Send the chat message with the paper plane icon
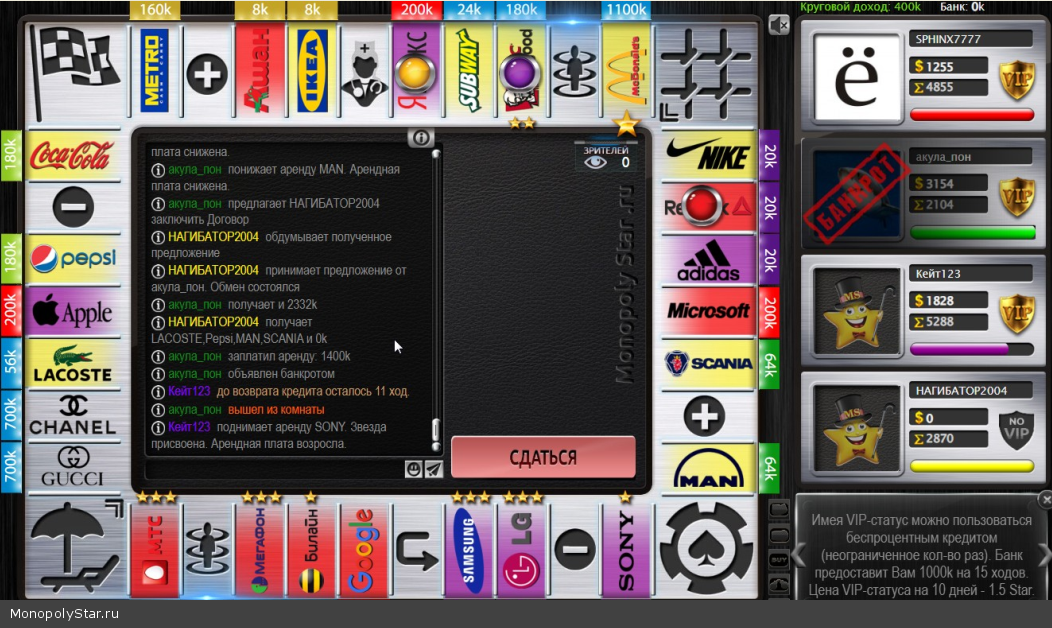The image size is (1052, 628). tap(433, 469)
